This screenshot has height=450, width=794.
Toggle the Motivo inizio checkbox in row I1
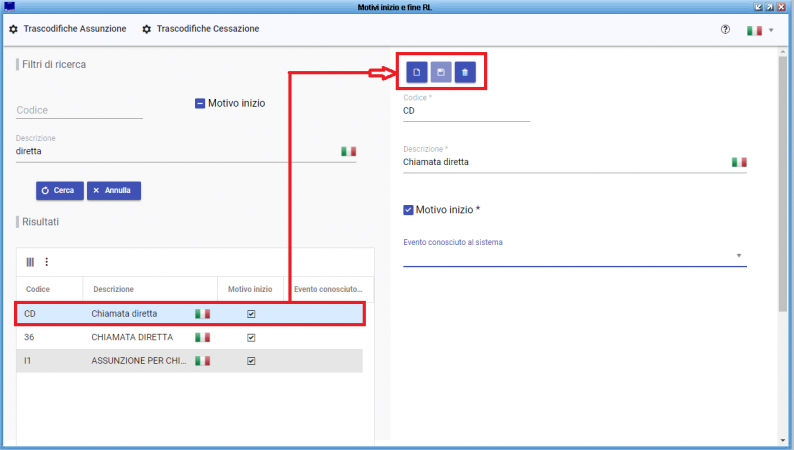(x=251, y=361)
